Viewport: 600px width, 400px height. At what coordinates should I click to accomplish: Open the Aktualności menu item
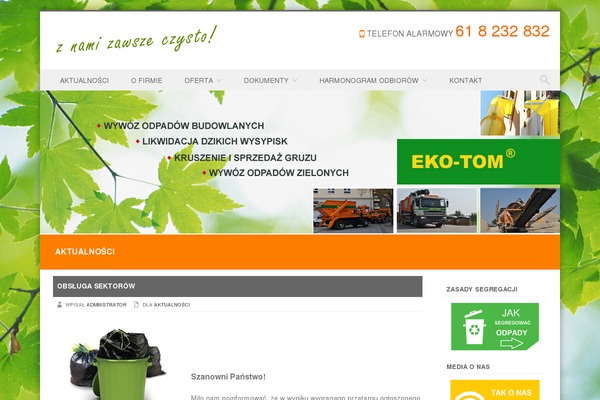(x=84, y=80)
